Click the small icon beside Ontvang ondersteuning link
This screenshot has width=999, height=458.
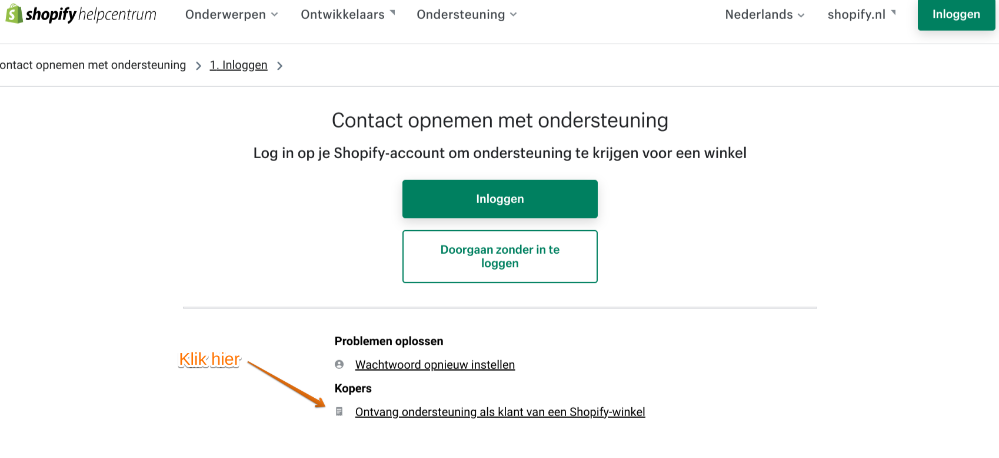[x=340, y=412]
